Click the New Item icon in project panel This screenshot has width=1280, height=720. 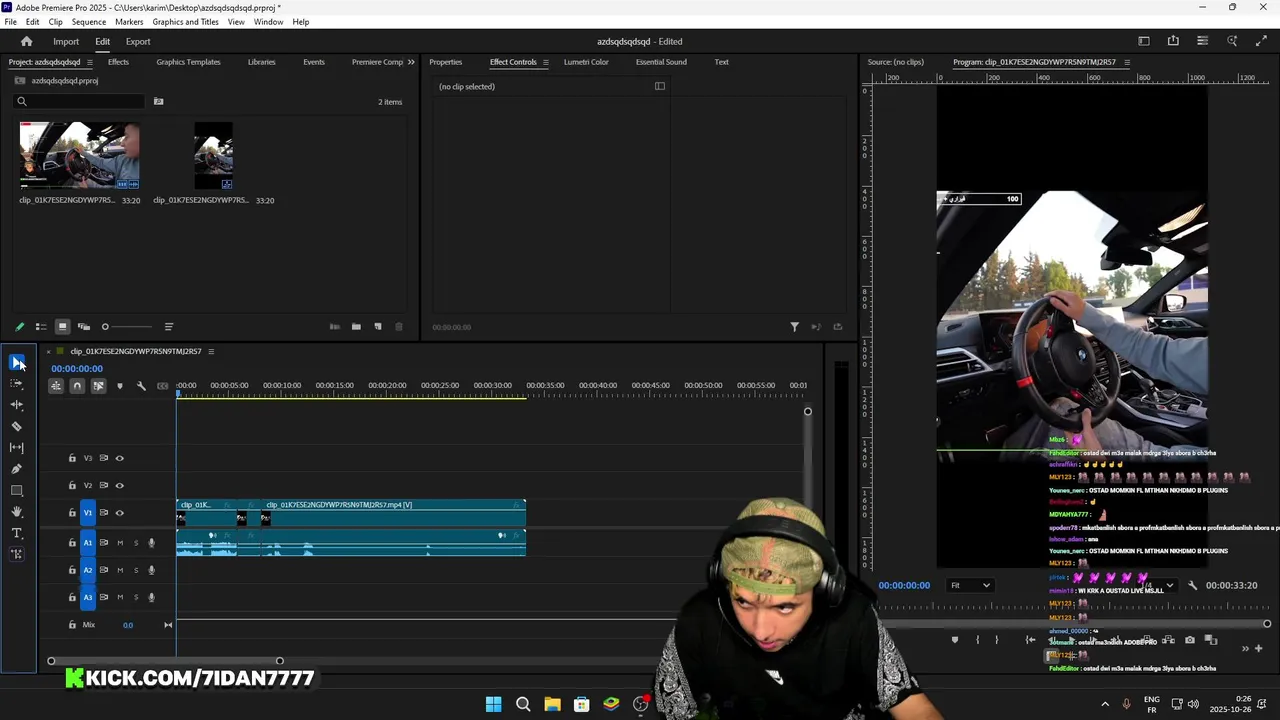pyautogui.click(x=378, y=327)
